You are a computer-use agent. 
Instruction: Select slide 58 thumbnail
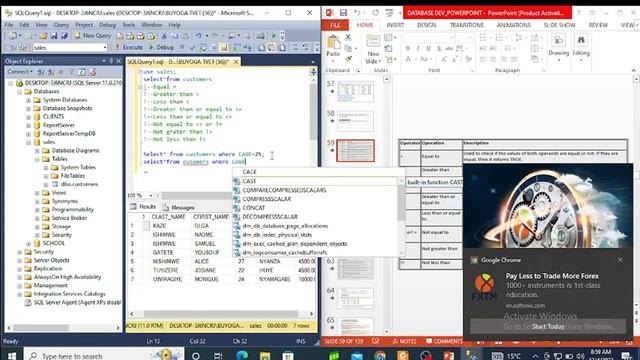tap(355, 121)
